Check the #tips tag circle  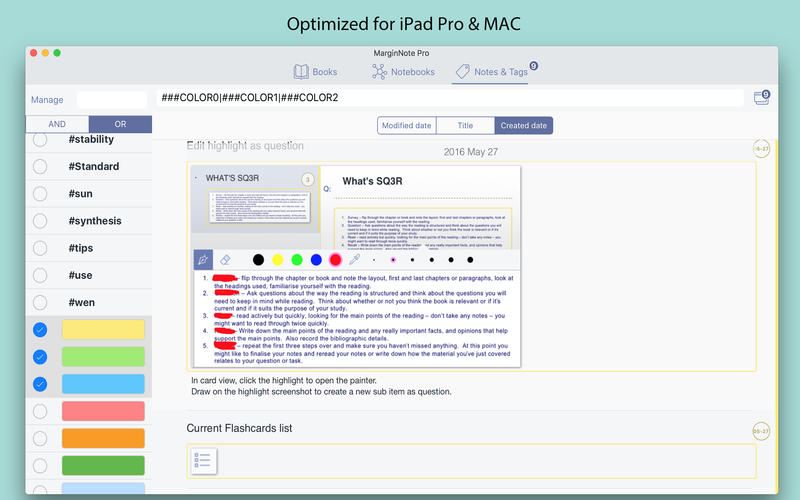click(x=40, y=248)
